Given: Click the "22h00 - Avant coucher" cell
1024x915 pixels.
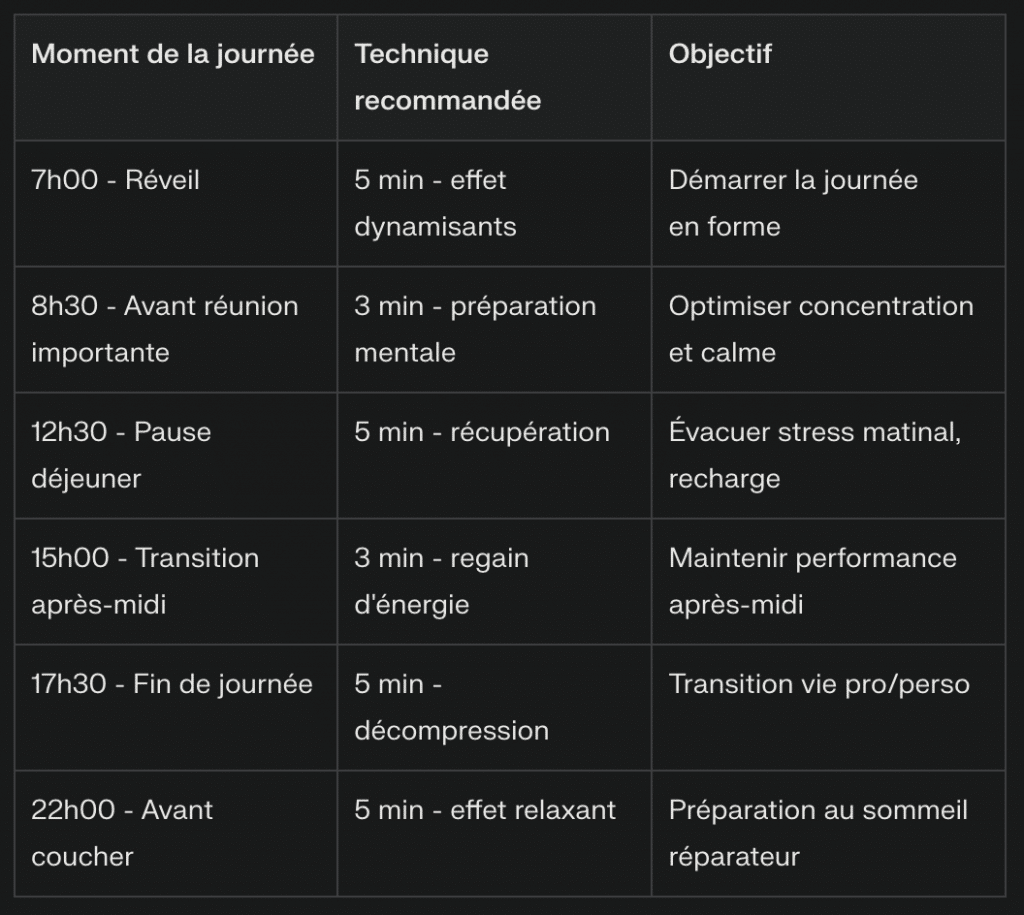Looking at the screenshot, I should click(122, 833).
